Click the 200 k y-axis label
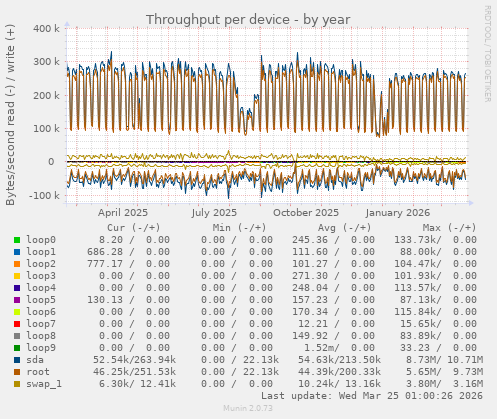 tap(46, 95)
